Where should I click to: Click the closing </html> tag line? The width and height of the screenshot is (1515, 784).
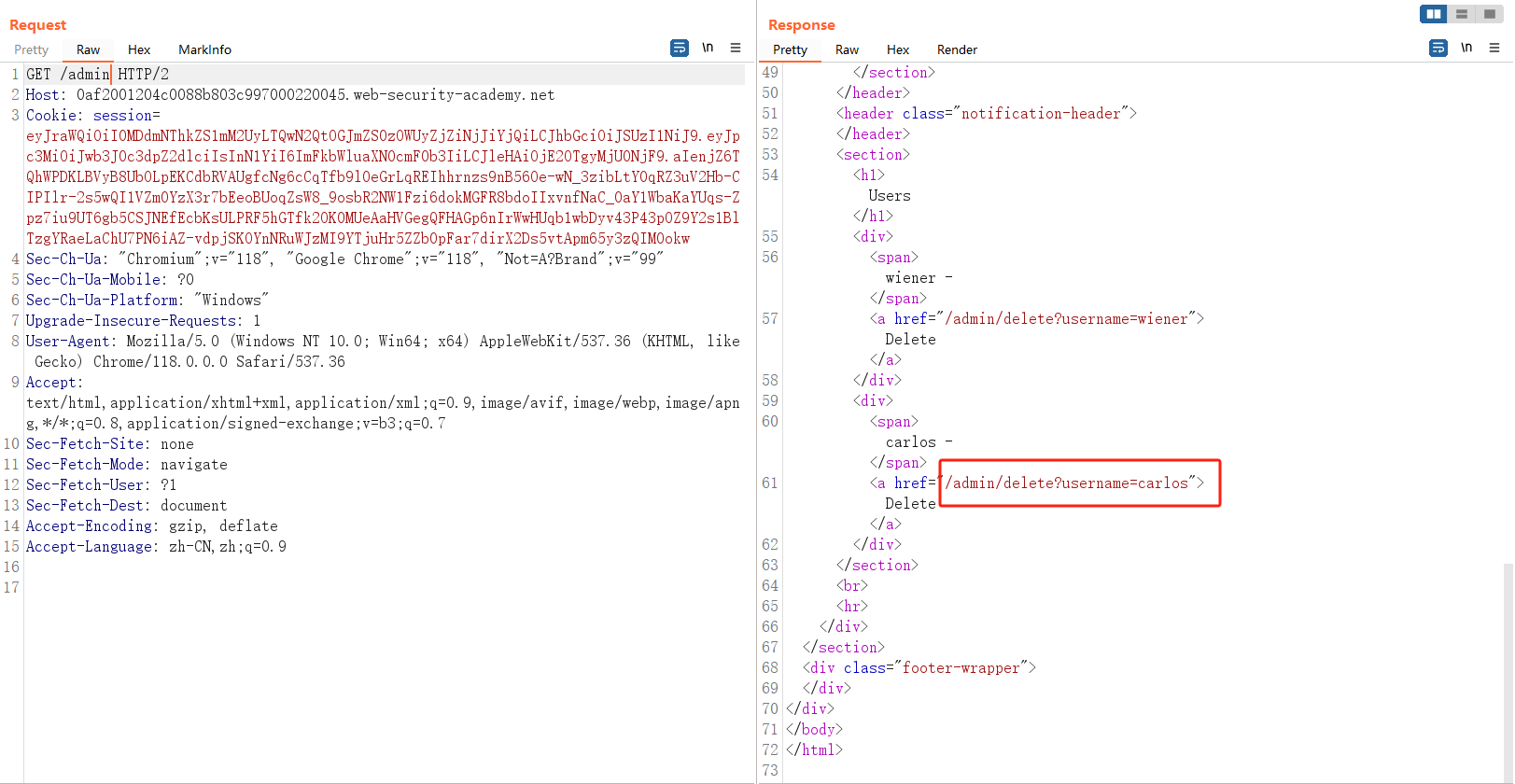tap(814, 749)
